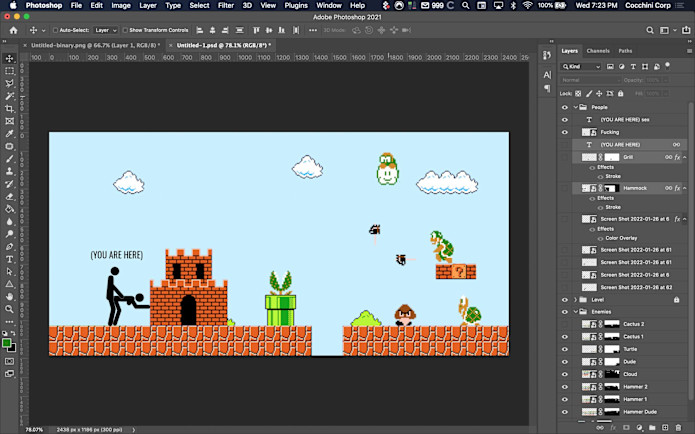Select the Eraser tool
This screenshot has width=695, height=434.
click(9, 196)
